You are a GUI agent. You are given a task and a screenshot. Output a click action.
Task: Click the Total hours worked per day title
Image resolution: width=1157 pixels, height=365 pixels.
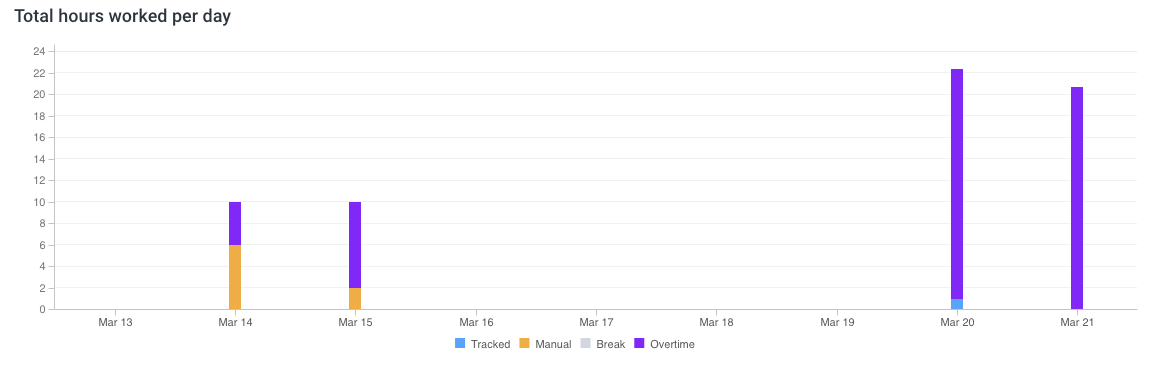[x=122, y=17]
